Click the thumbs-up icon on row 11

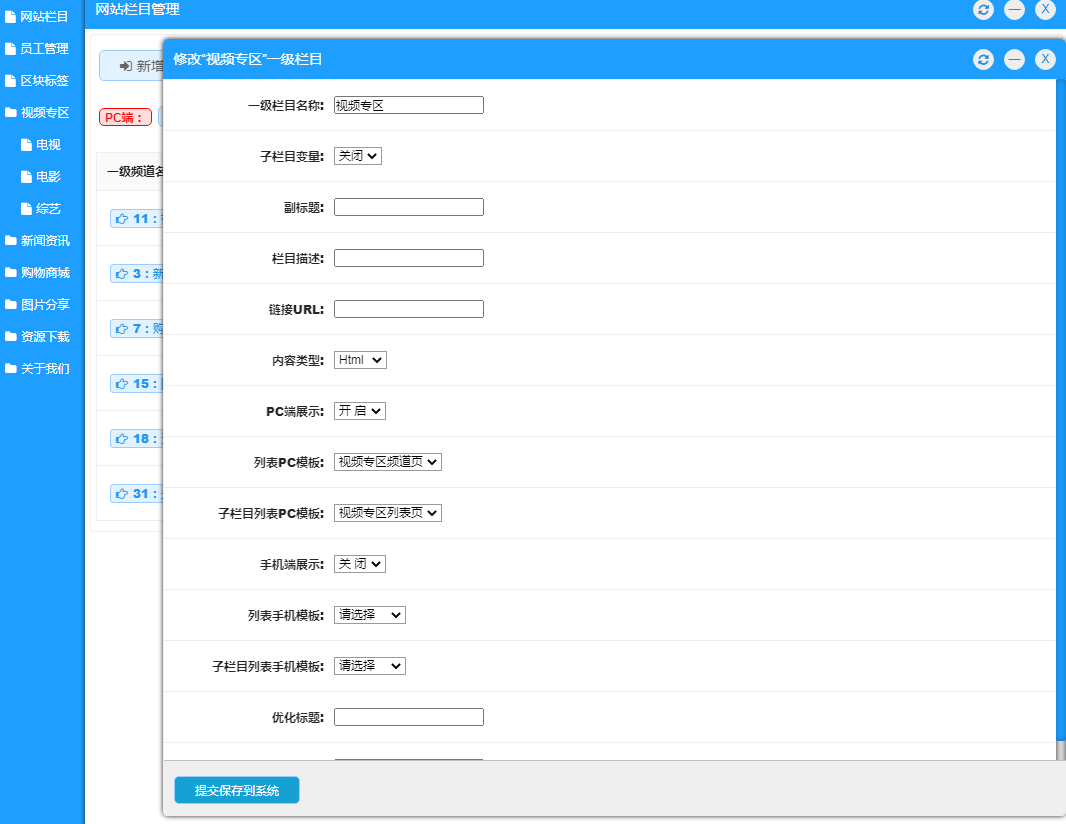[122, 218]
